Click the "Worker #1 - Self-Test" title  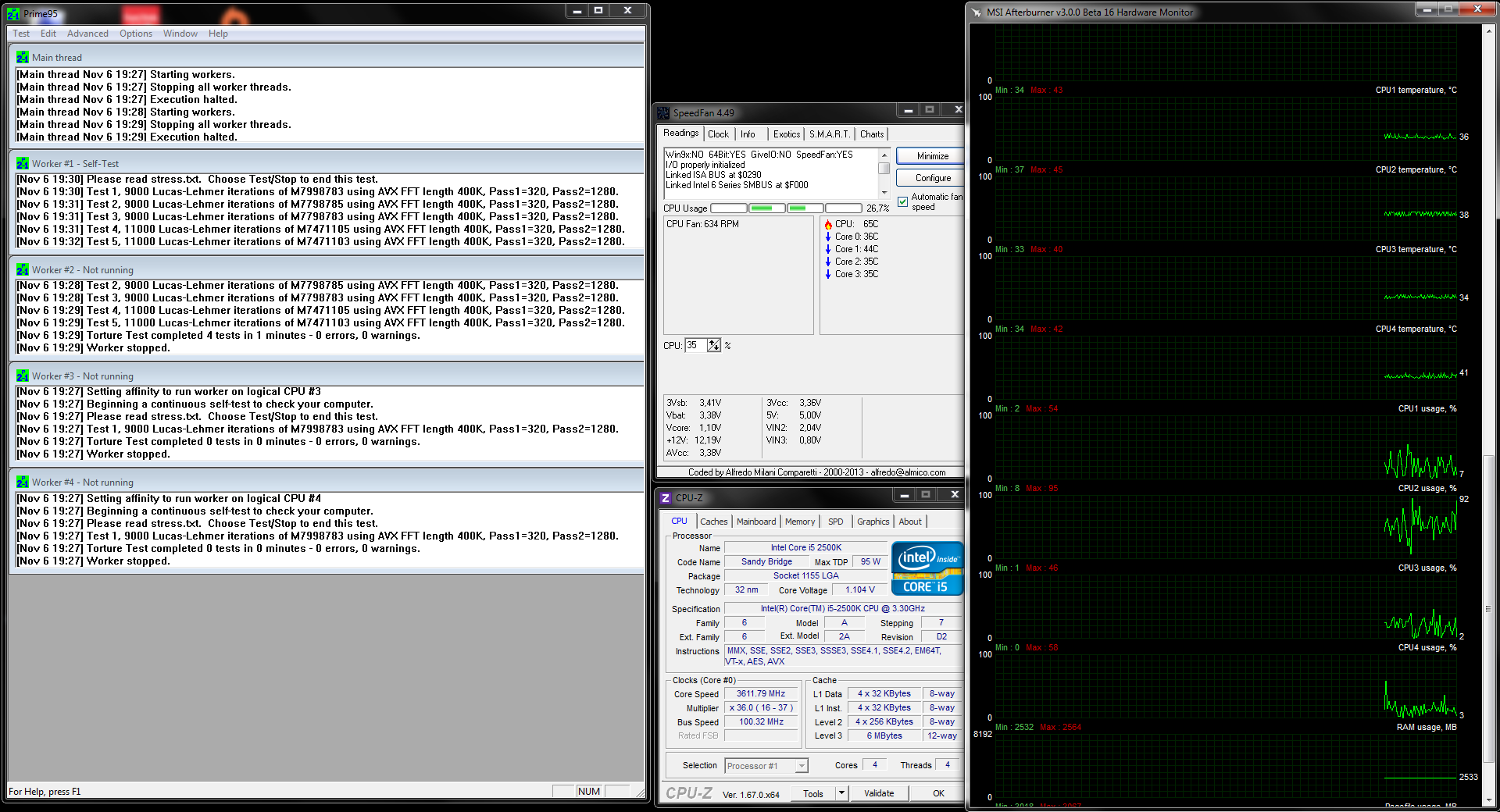[x=75, y=164]
